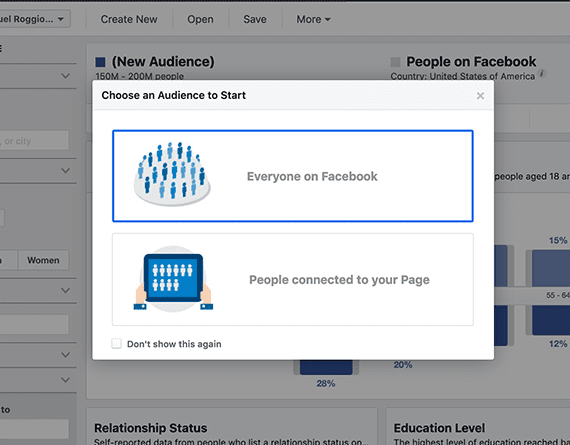Viewport: 570px width, 445px height.
Task: Click the gray People on Facebook legend square
Action: pos(395,62)
